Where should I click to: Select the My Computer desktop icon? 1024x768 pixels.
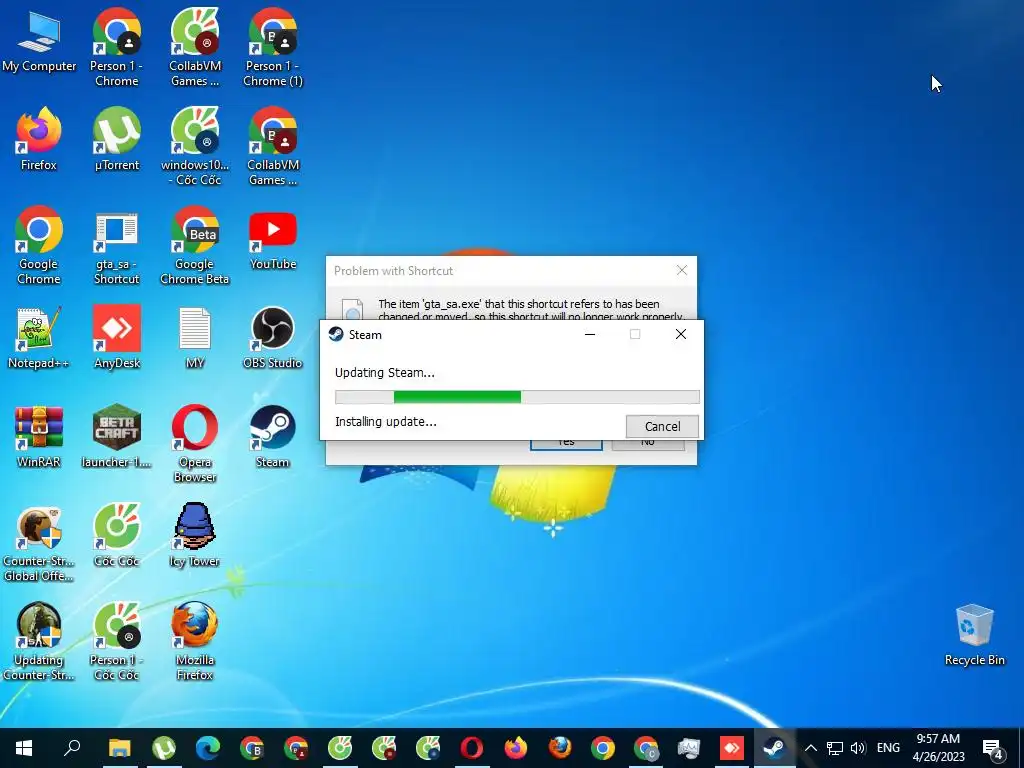(x=39, y=42)
